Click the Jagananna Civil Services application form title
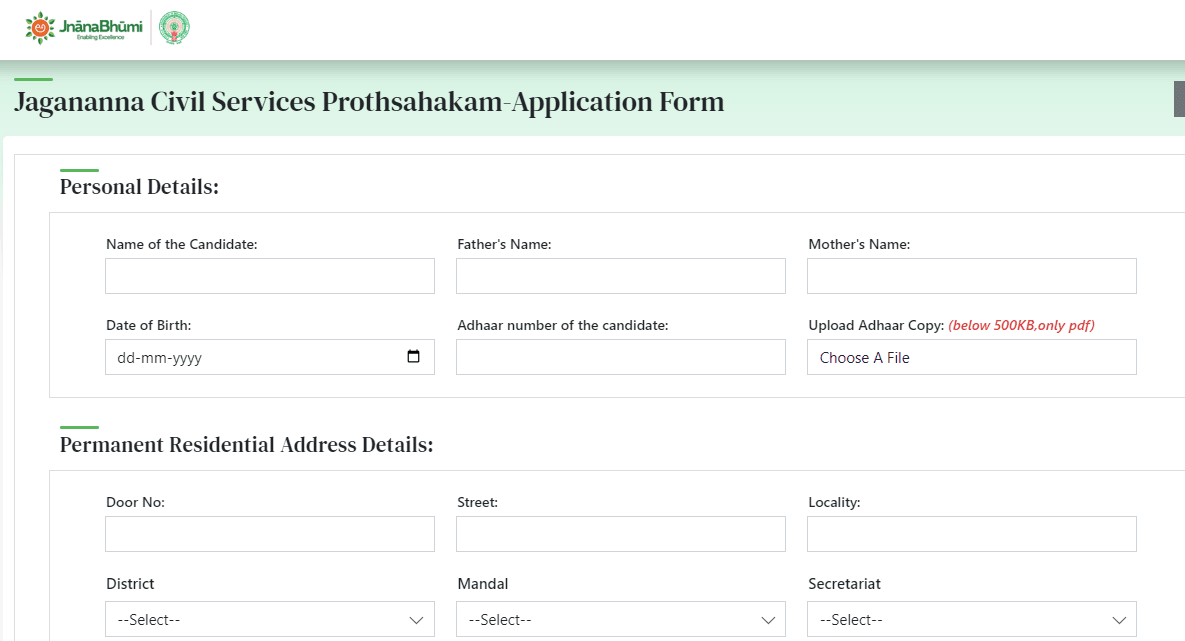1185x641 pixels. [368, 101]
